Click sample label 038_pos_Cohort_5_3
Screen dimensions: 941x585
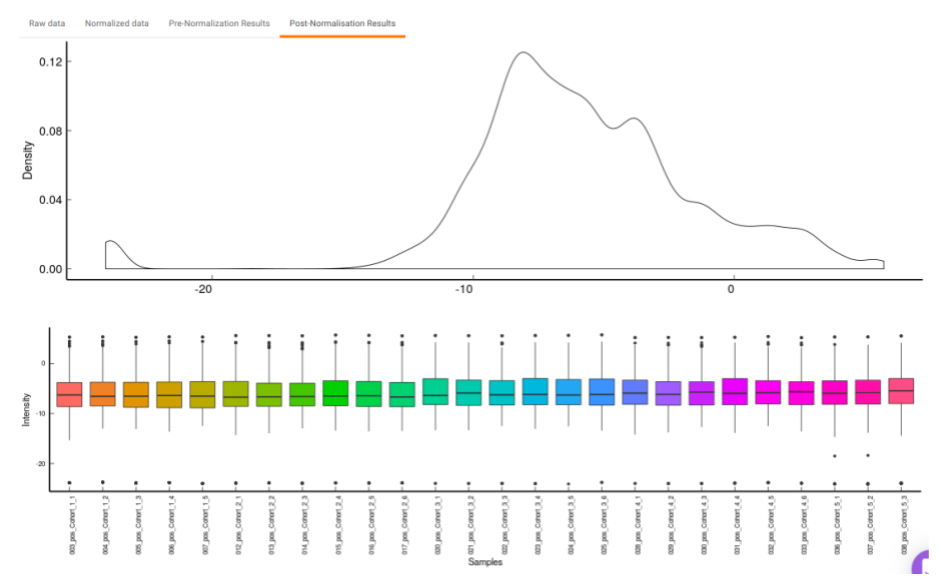905,526
